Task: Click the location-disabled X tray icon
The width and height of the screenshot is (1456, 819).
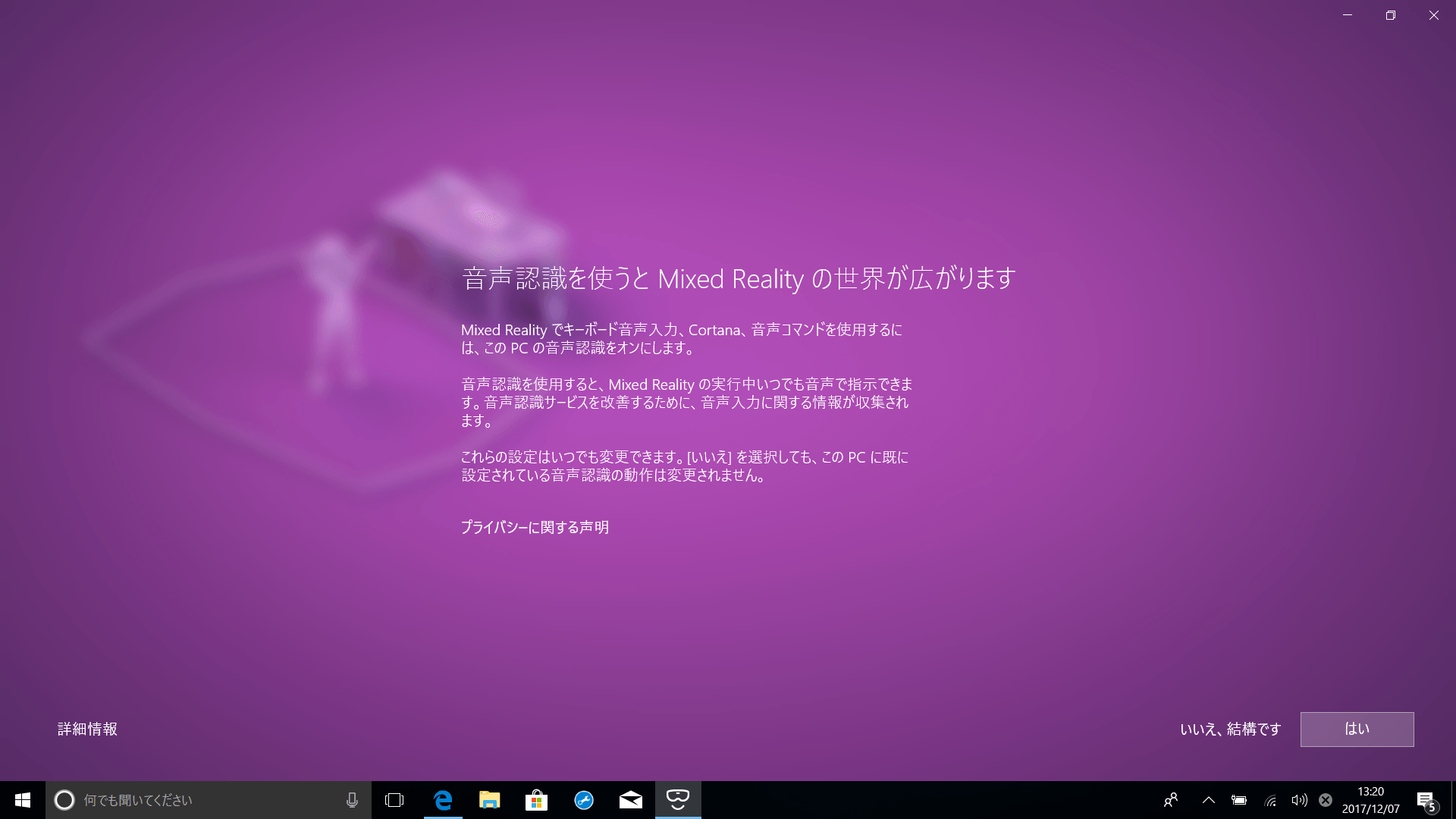Action: tap(1326, 800)
